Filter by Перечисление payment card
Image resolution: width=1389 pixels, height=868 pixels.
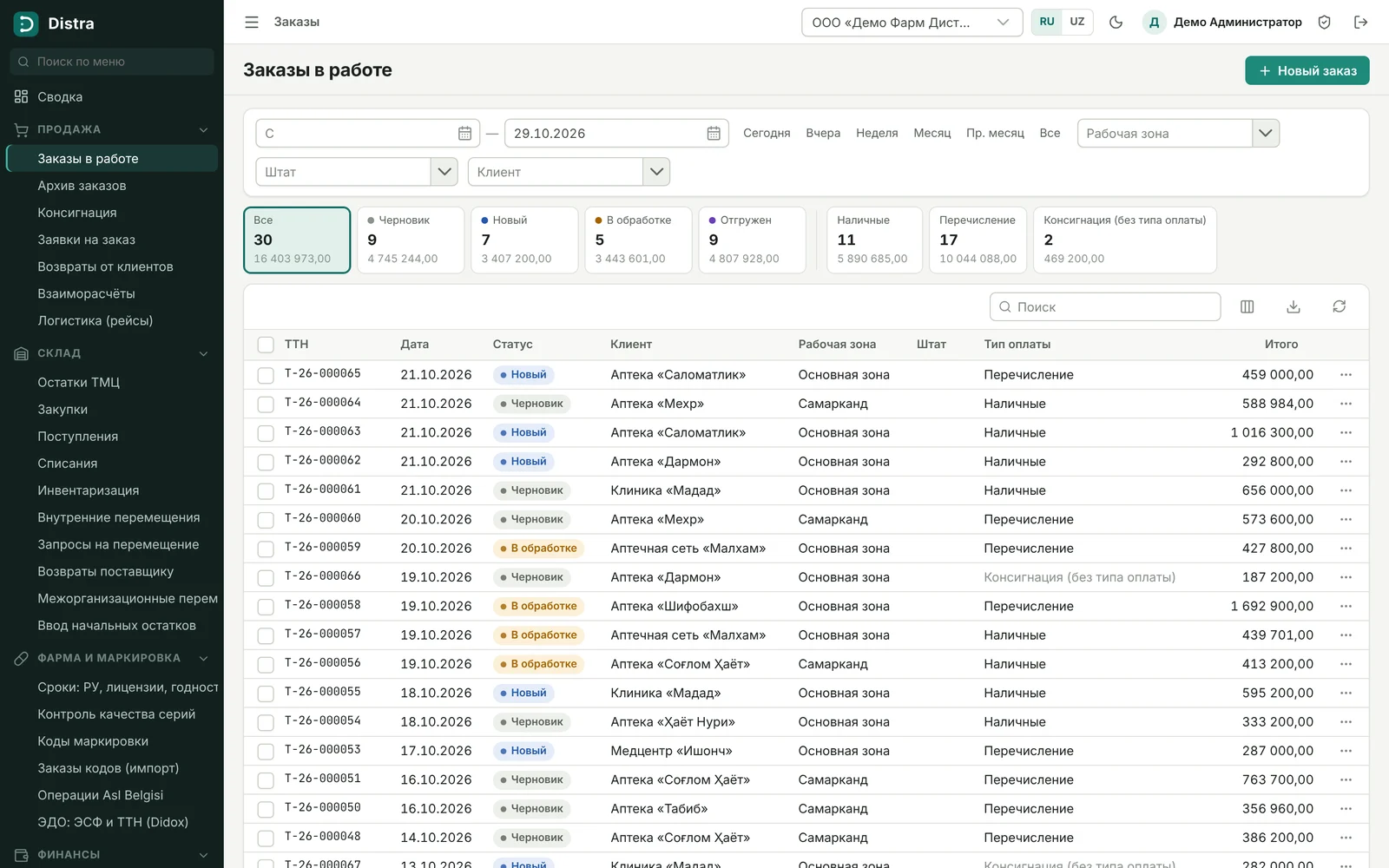[x=978, y=240]
